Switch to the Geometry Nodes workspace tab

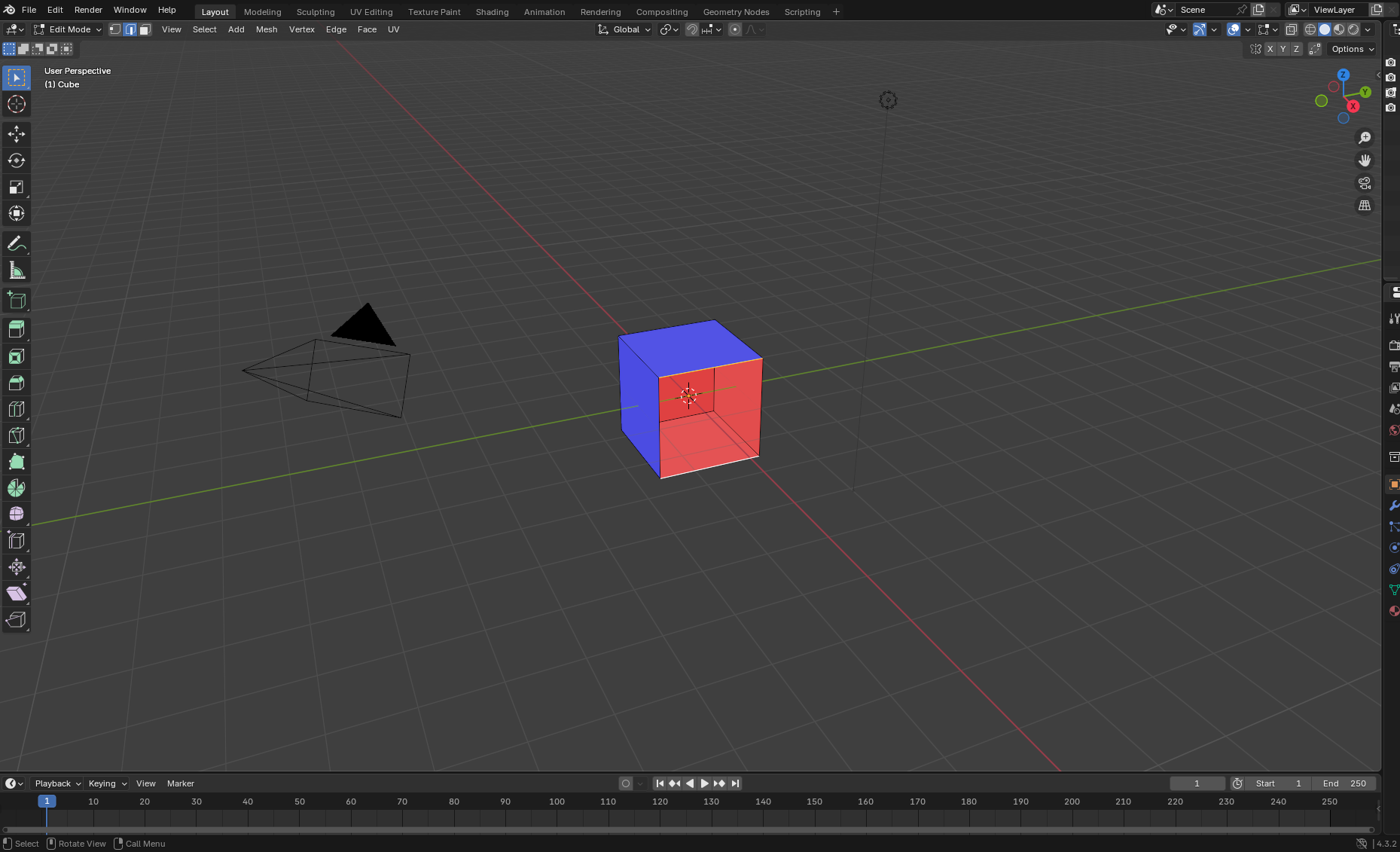point(736,12)
